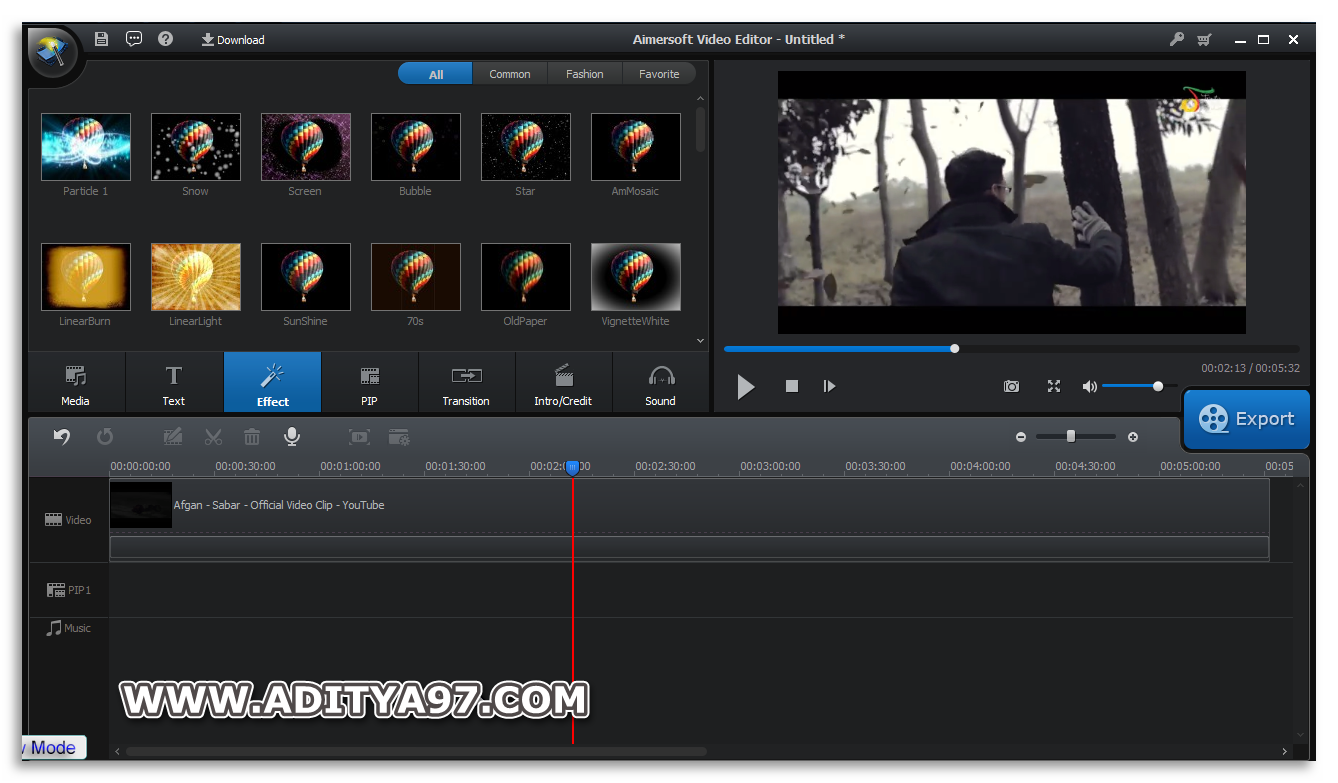Screen dimensions: 1338x783
Task: Click the face-off frame icon in timeline toolbar
Action: pos(359,437)
